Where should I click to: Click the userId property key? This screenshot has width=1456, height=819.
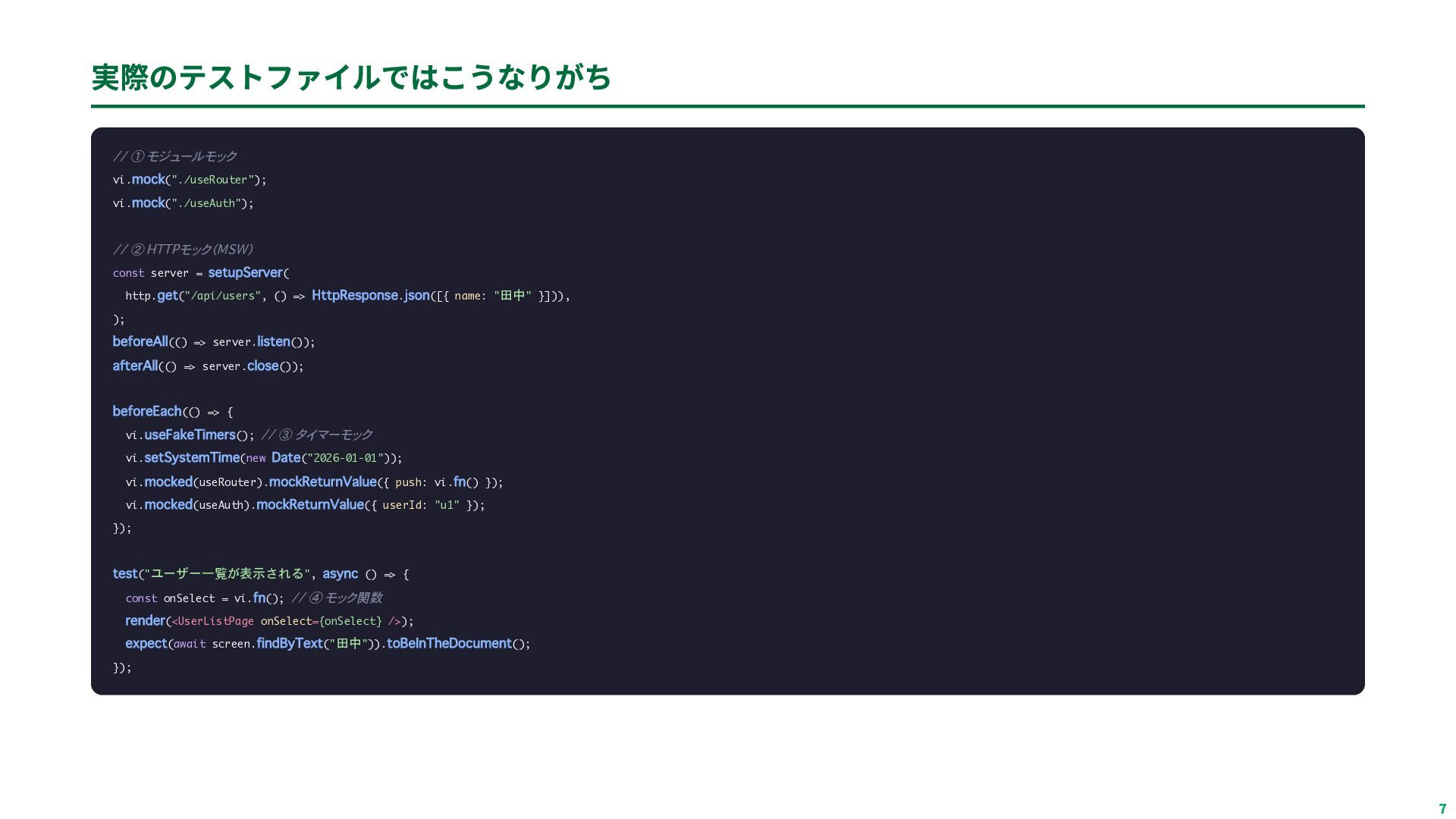pyautogui.click(x=402, y=505)
